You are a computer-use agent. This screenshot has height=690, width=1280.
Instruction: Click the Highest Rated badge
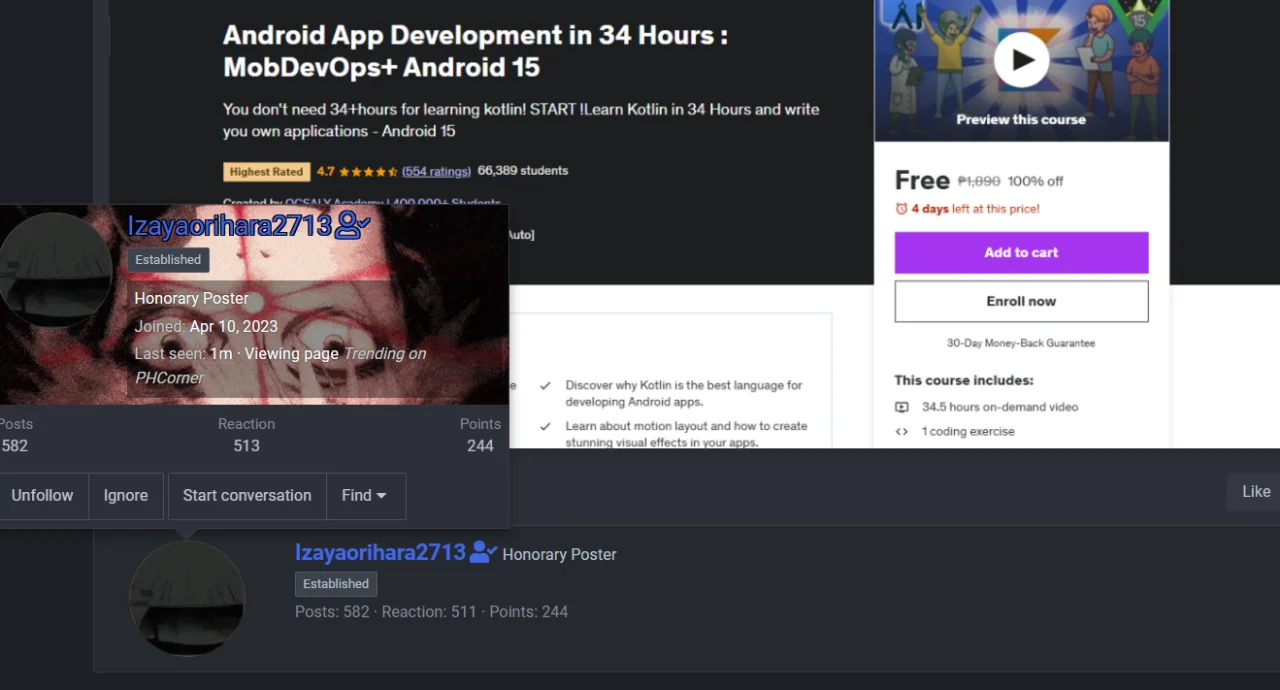coord(266,172)
